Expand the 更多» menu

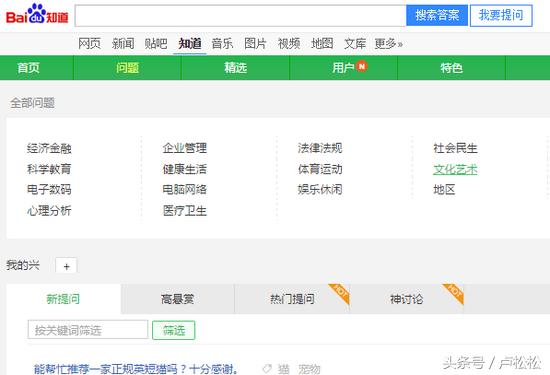(x=388, y=43)
